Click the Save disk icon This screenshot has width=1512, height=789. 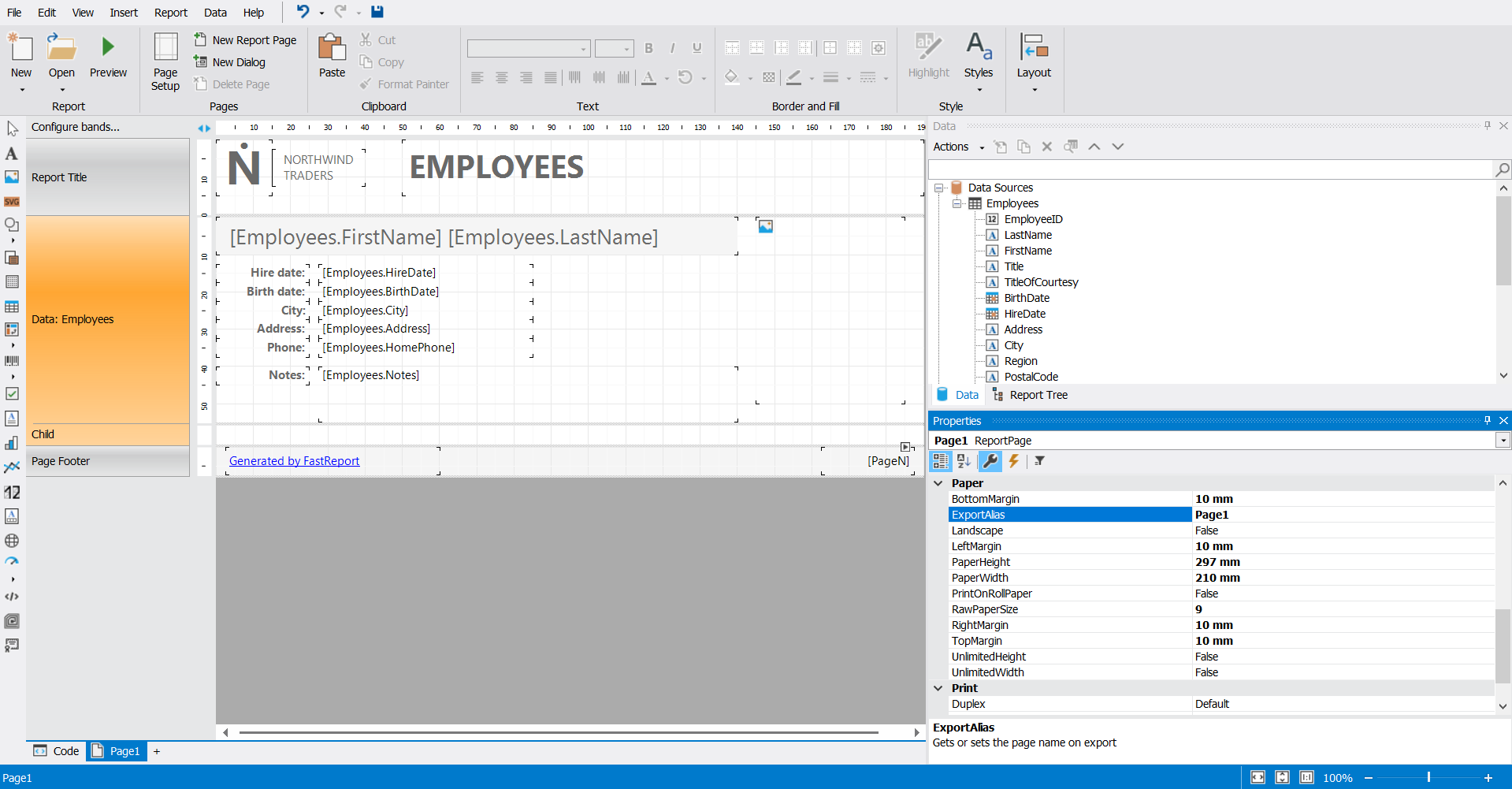point(377,12)
